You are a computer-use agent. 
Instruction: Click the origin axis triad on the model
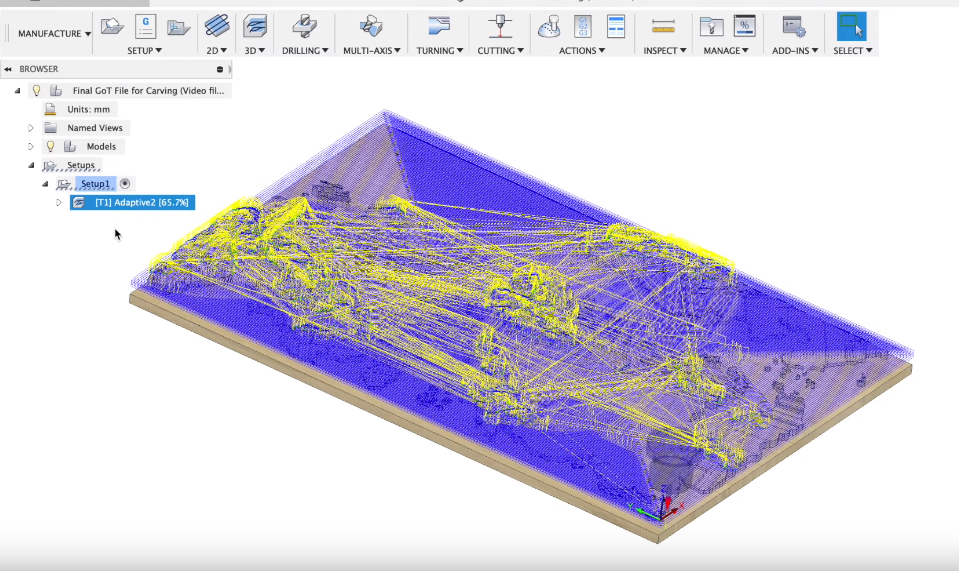pyautogui.click(x=664, y=509)
